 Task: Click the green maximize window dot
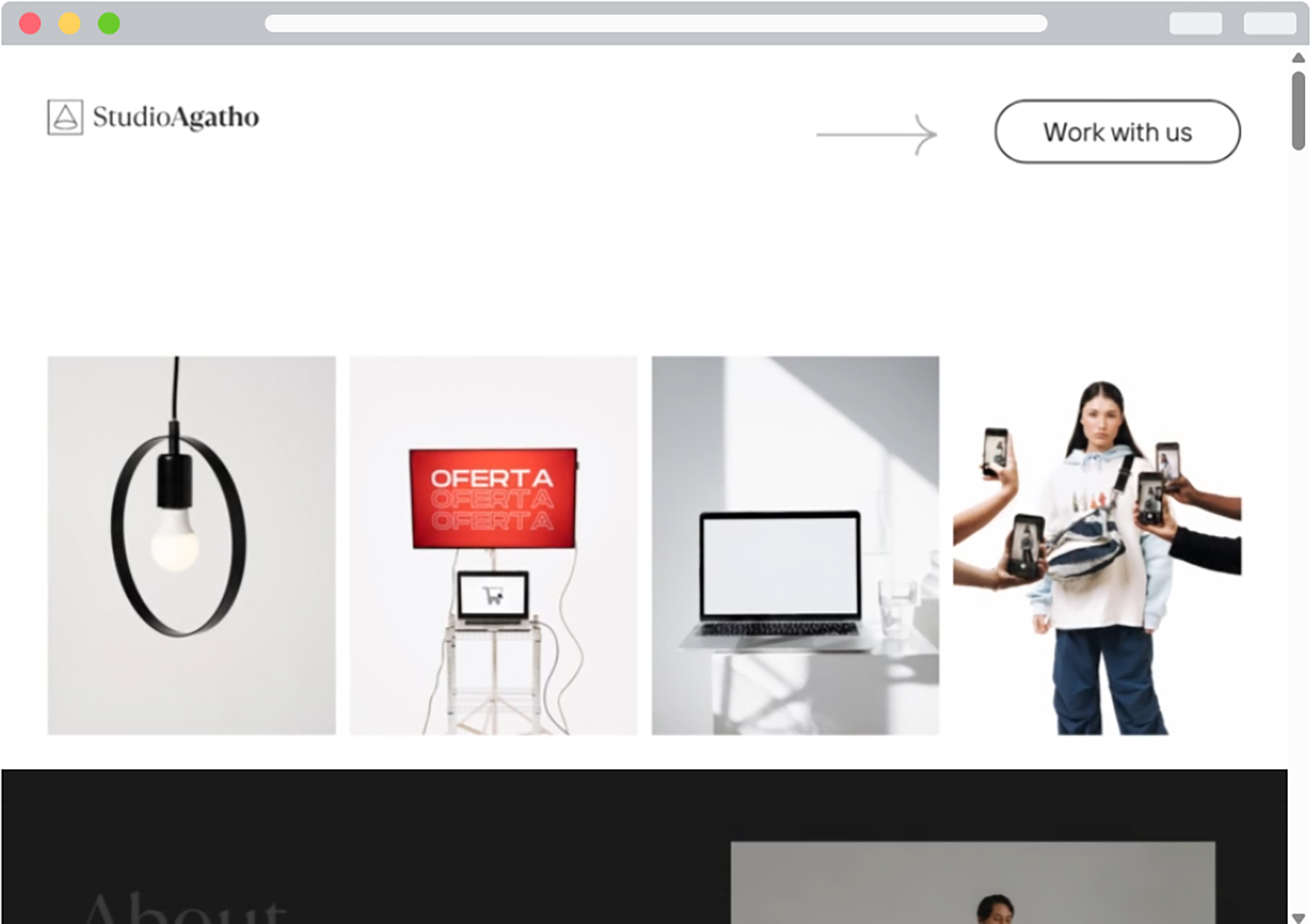pyautogui.click(x=109, y=24)
